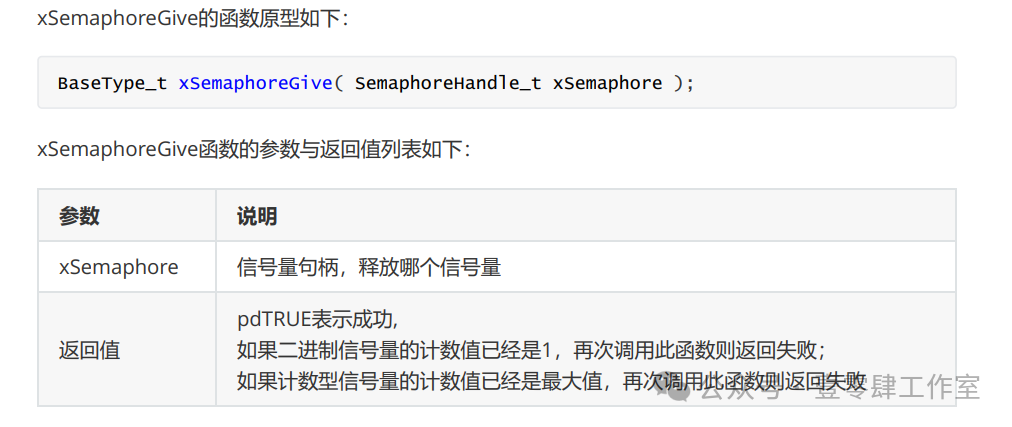Select the 说明 table header cell
This screenshot has height=427, width=1012.
[586, 215]
